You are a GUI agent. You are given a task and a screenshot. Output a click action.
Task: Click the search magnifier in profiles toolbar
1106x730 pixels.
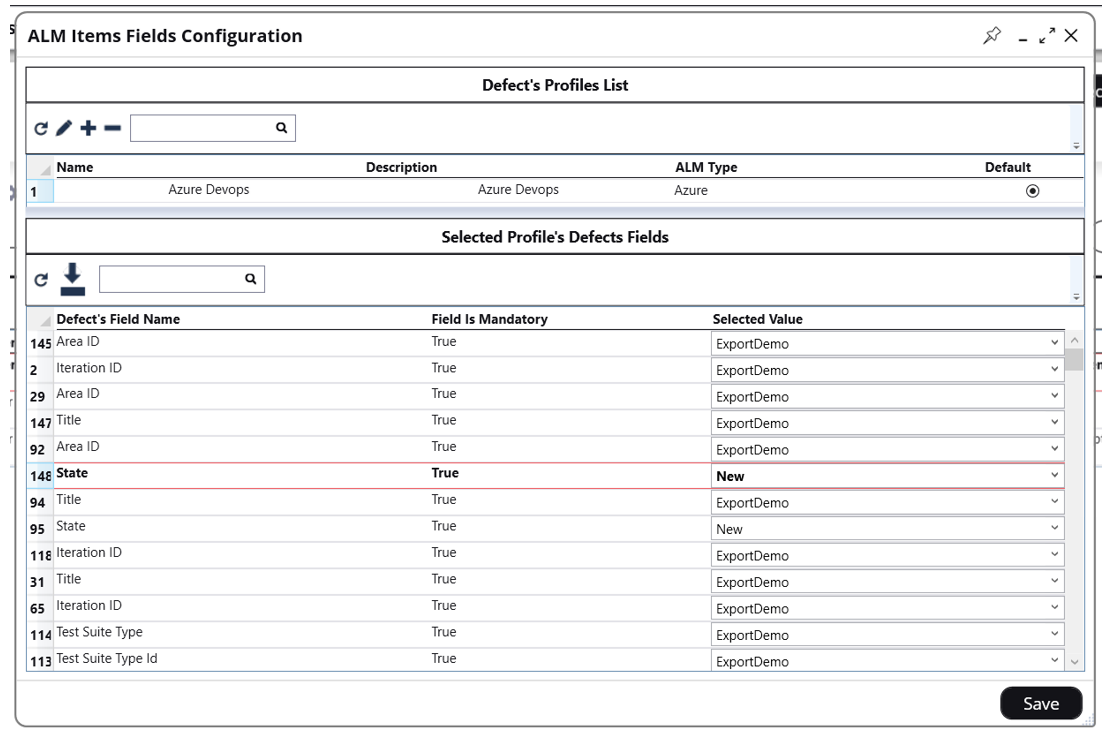(281, 128)
